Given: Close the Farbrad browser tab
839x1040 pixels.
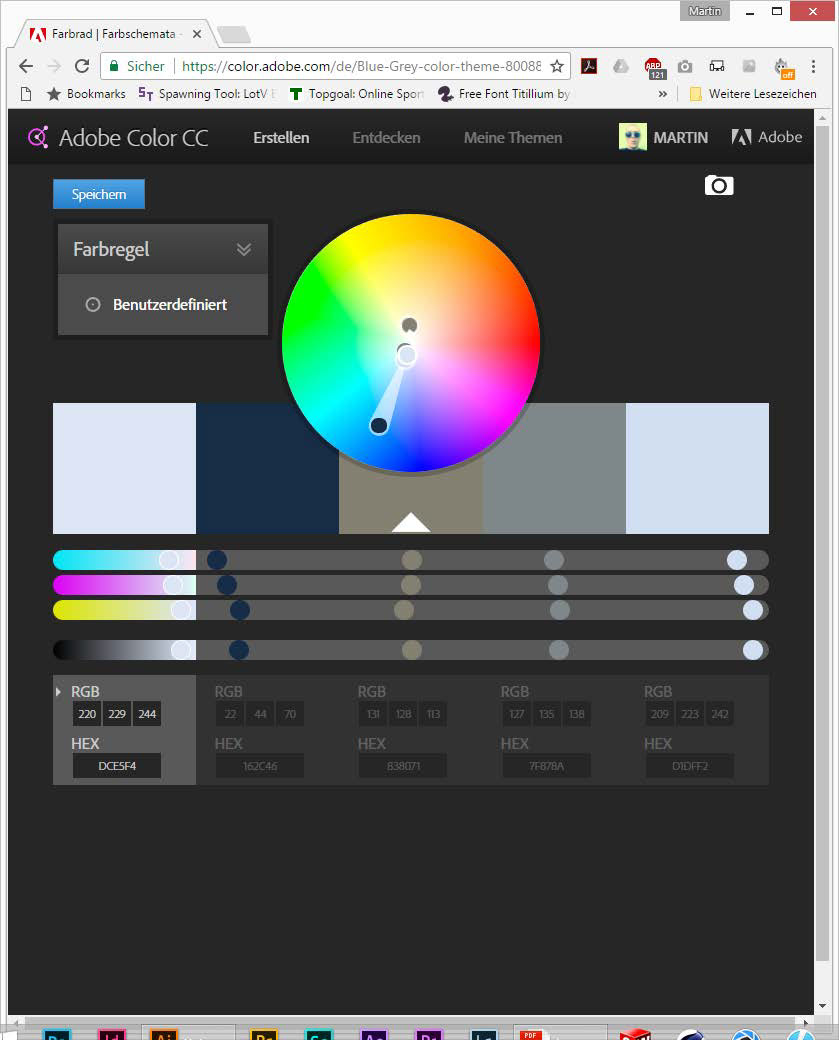Looking at the screenshot, I should (x=197, y=34).
